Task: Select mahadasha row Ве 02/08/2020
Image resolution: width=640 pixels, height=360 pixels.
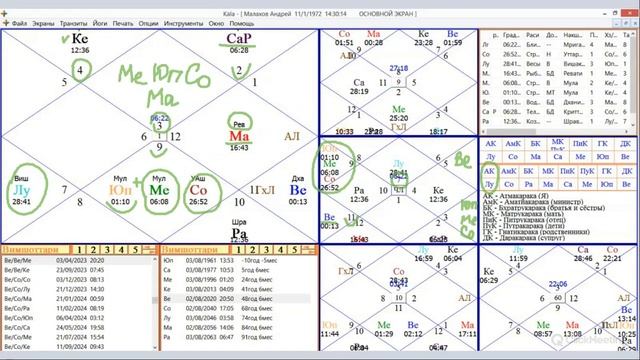Action: tap(237, 299)
